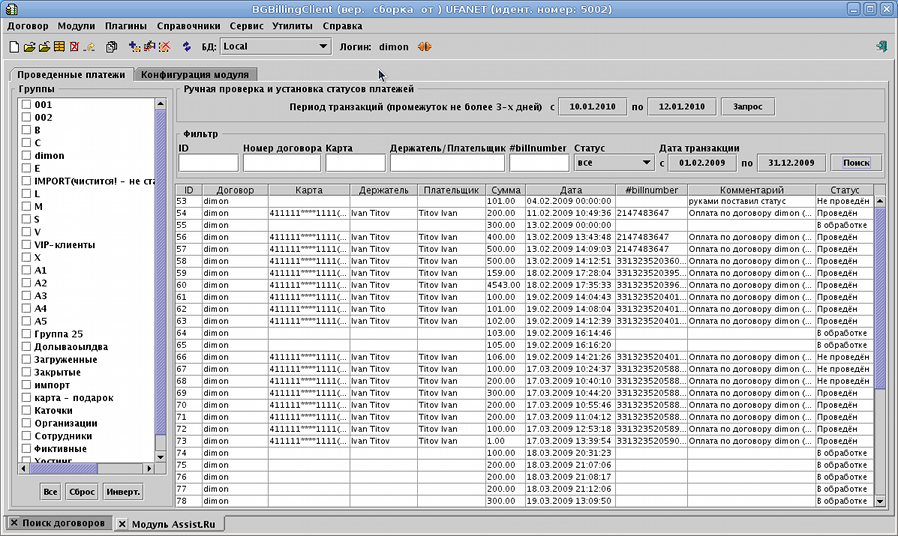Click the Поиск filter button

click(x=856, y=162)
